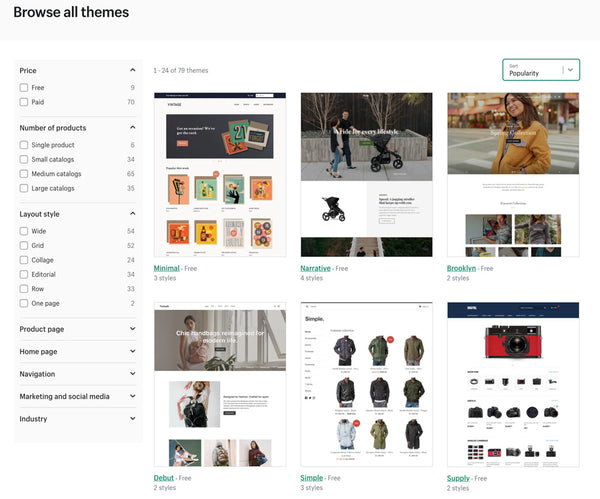
Task: Expand the Industry filter
Action: click(132, 418)
